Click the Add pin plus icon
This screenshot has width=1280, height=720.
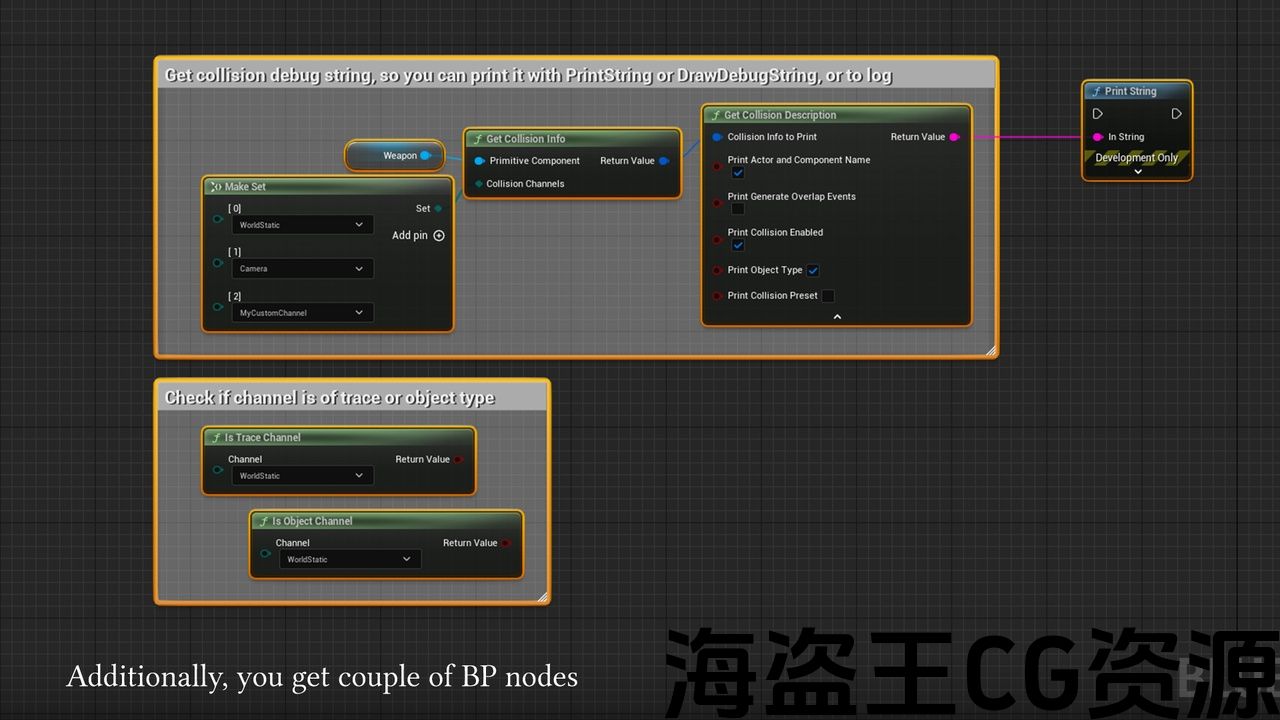tap(438, 236)
